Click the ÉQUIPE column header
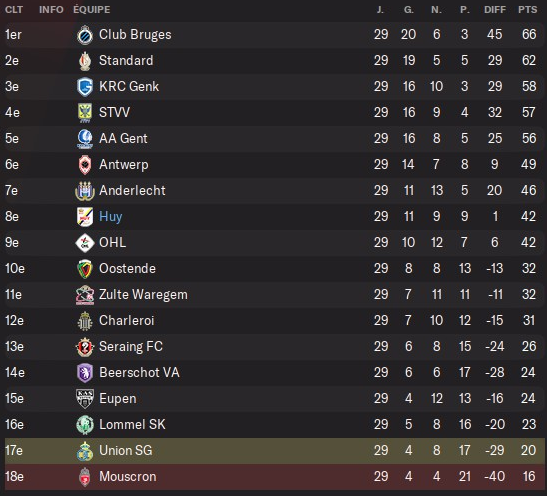The width and height of the screenshot is (547, 496). (92, 9)
